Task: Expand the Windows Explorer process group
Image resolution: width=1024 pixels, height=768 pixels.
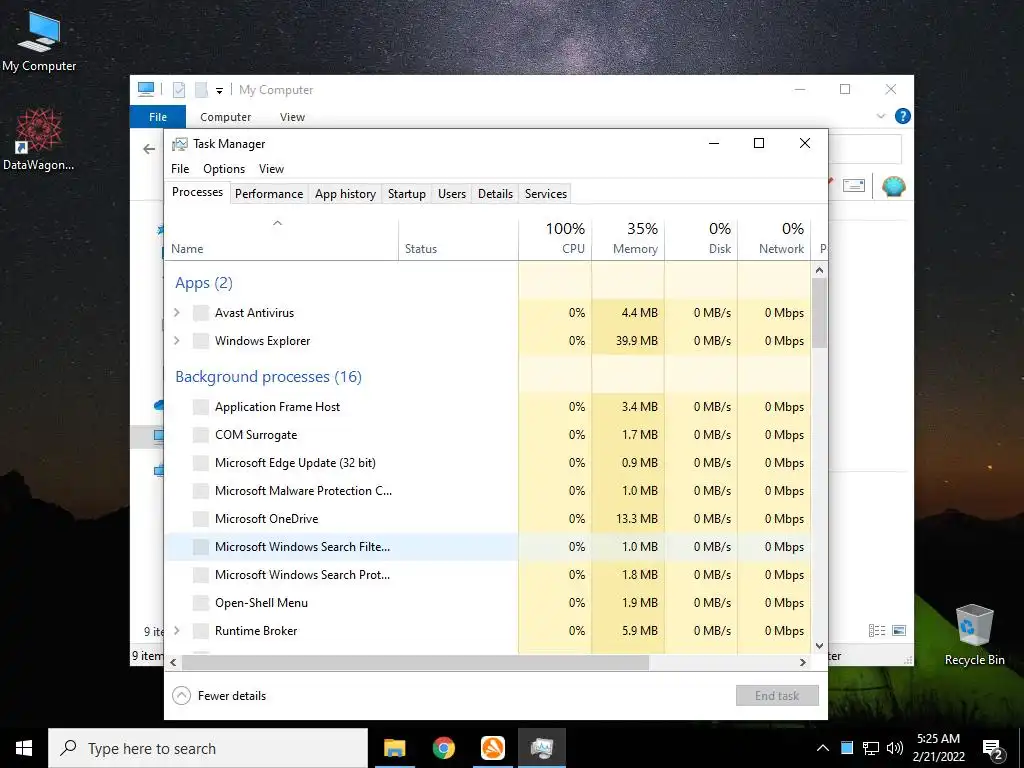Action: tap(176, 341)
